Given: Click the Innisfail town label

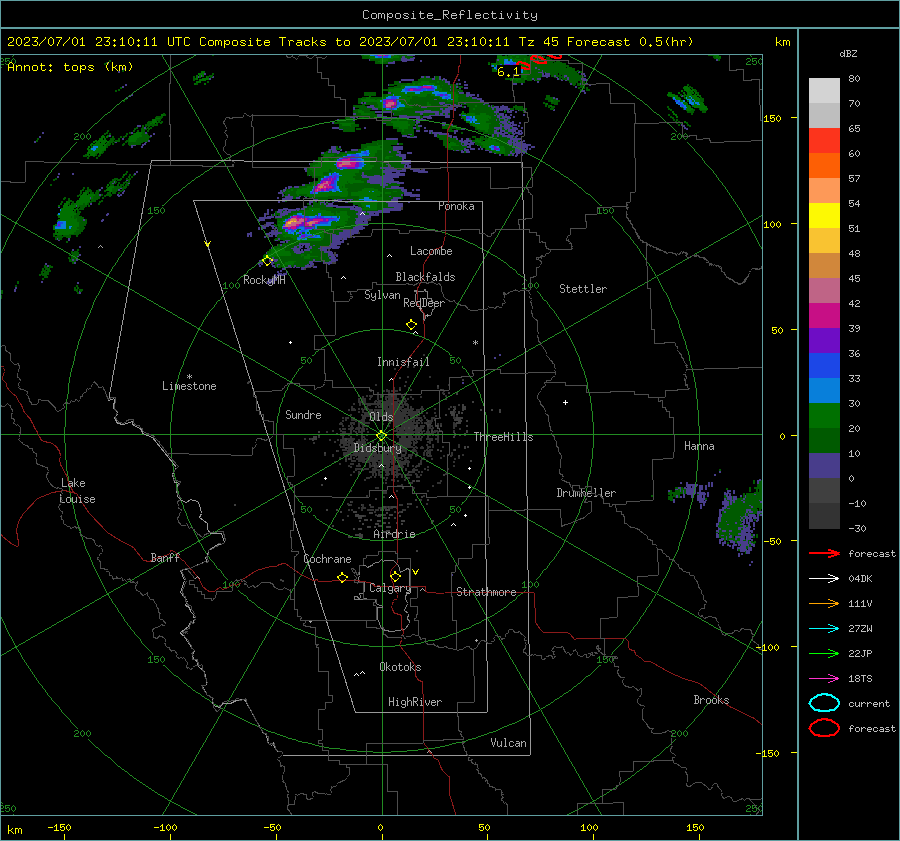Looking at the screenshot, I should [x=403, y=362].
